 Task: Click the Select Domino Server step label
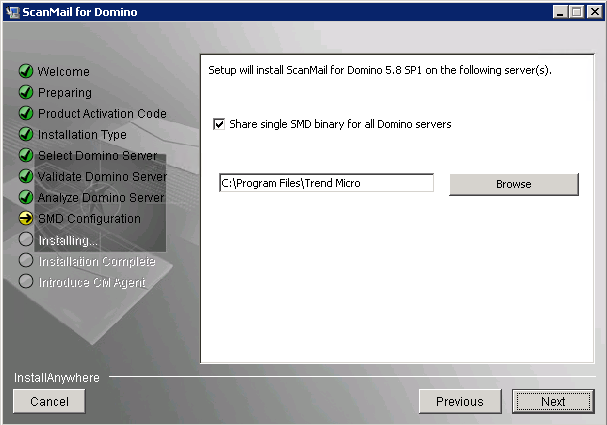pos(97,156)
